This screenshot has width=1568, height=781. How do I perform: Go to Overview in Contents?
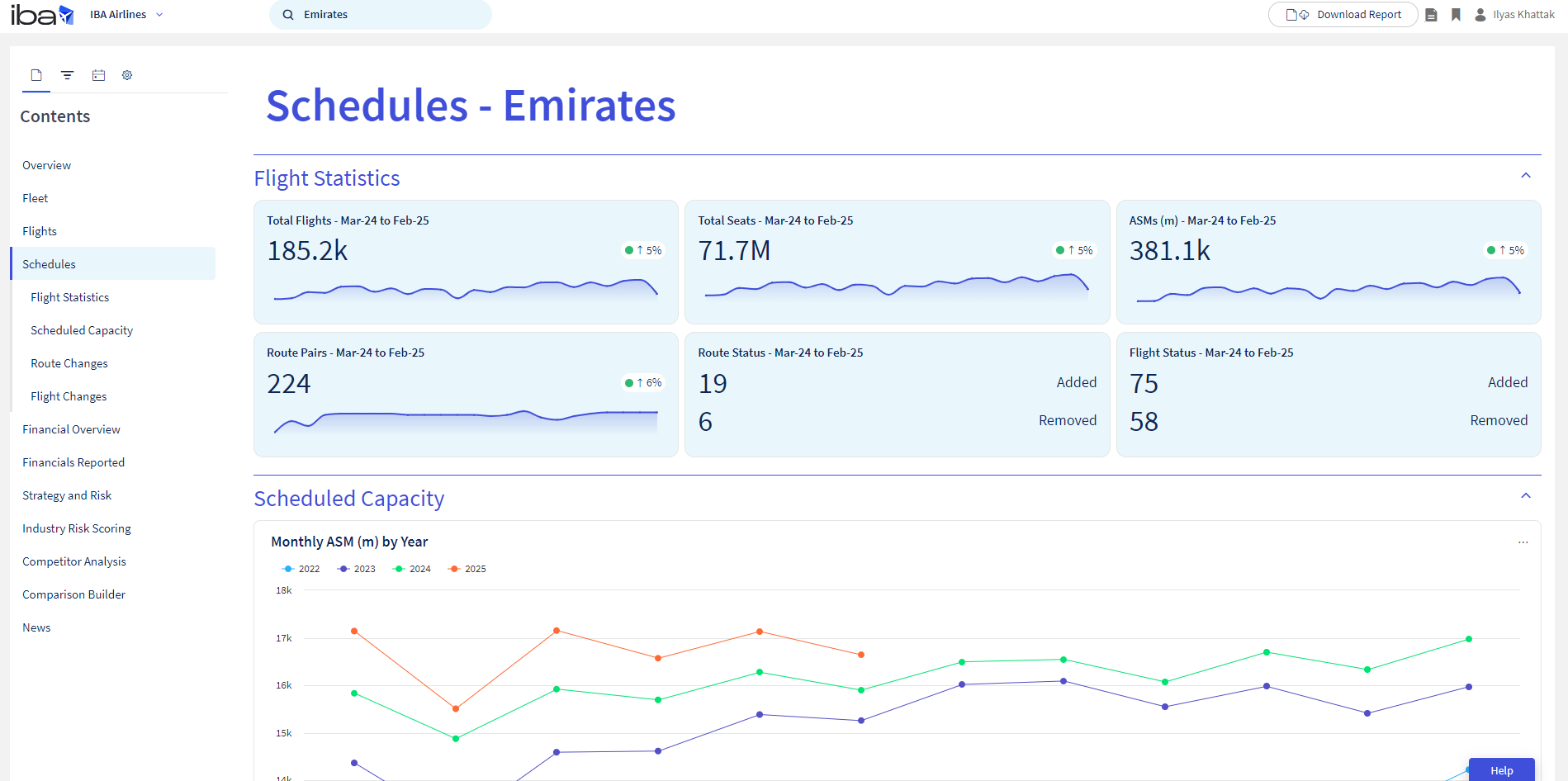47,165
